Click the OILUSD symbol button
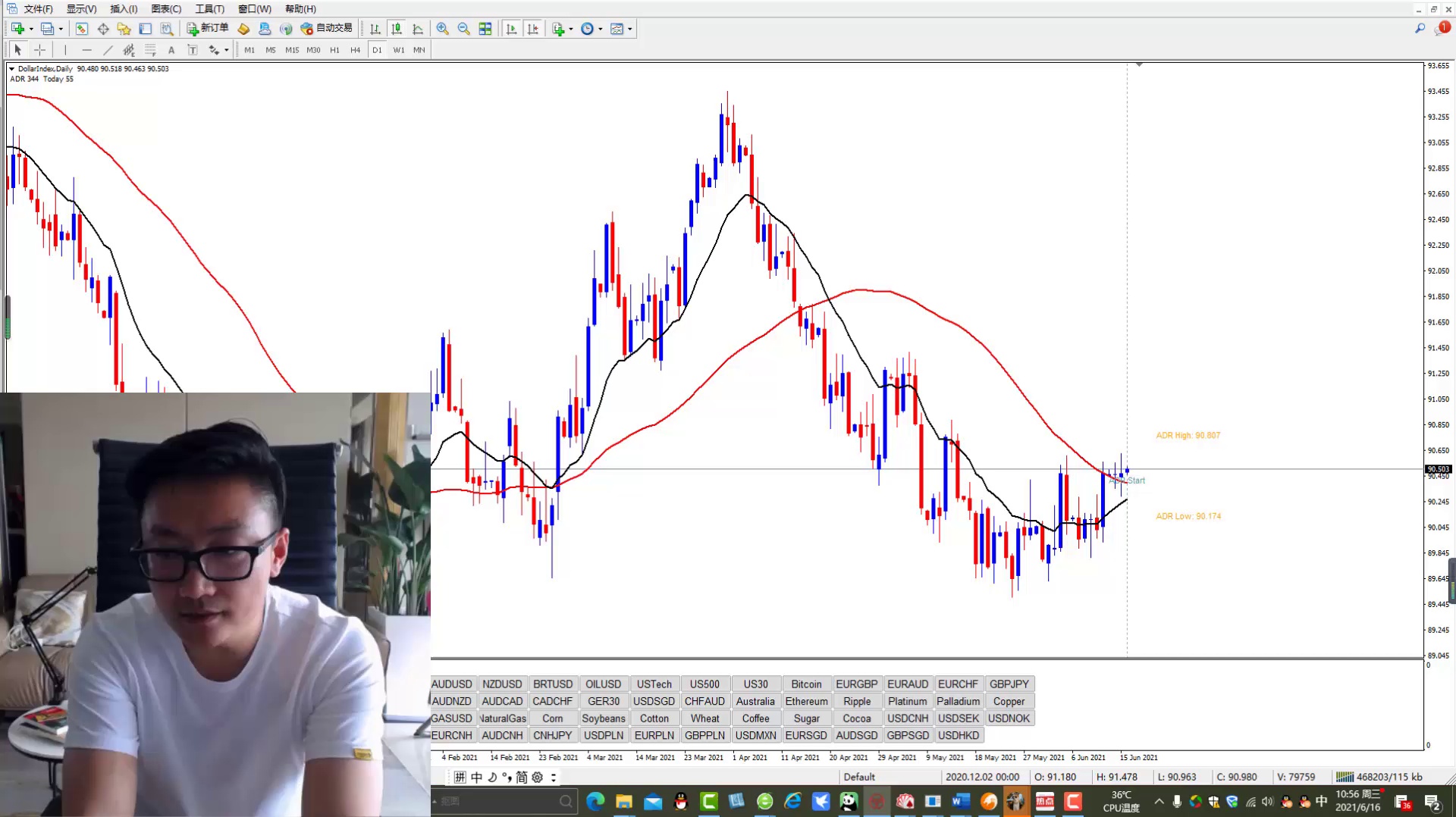 604,684
